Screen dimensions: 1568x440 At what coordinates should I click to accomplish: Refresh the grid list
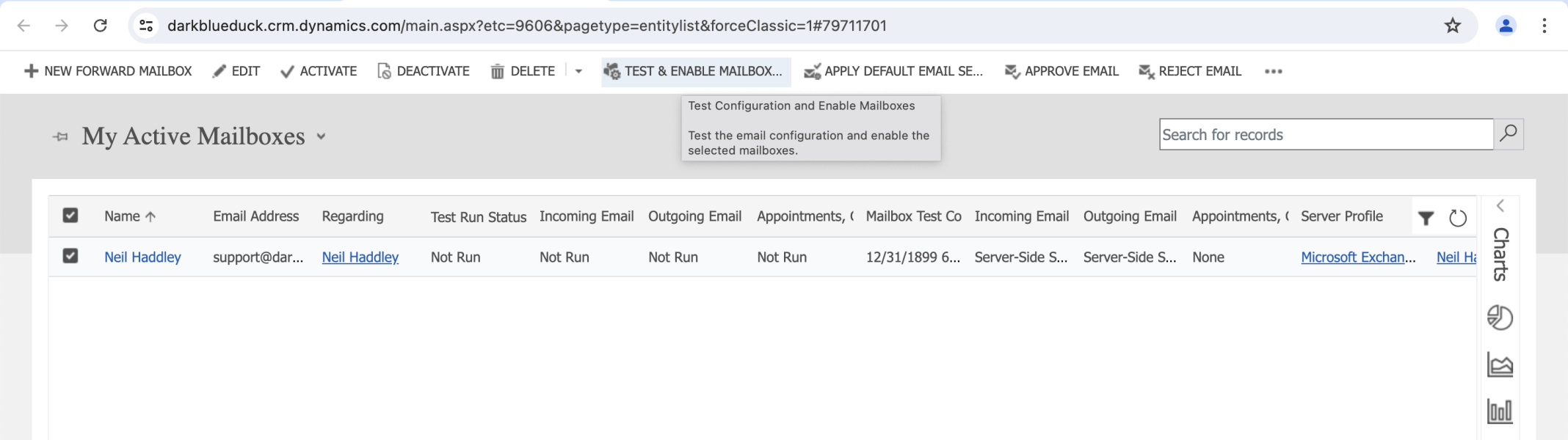(x=1458, y=218)
